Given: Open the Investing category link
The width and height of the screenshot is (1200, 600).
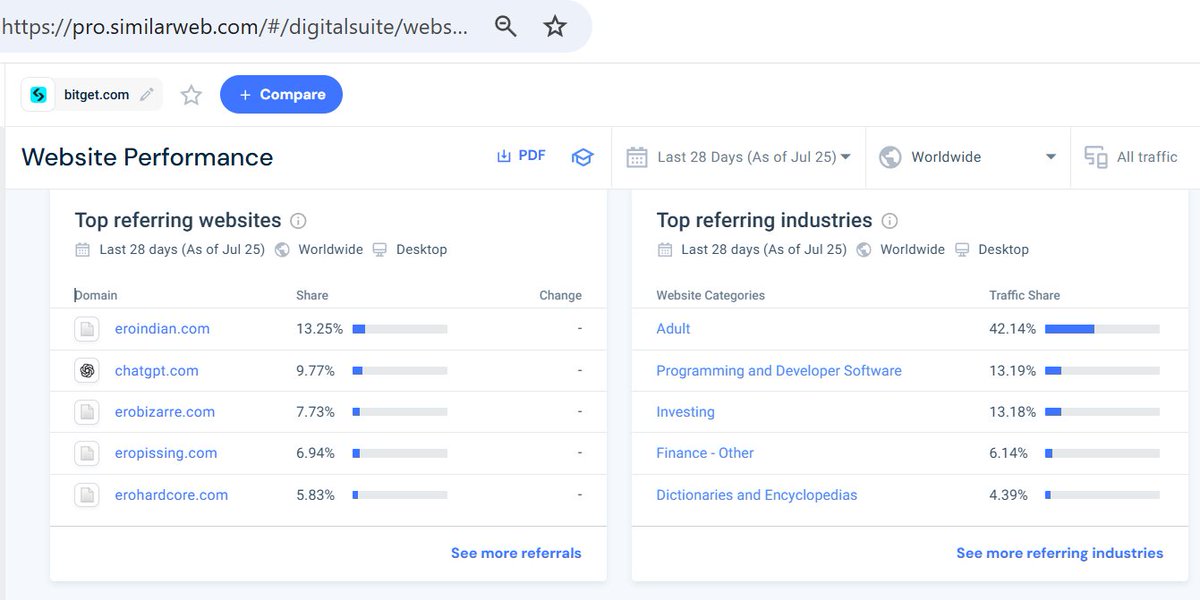Looking at the screenshot, I should (685, 412).
